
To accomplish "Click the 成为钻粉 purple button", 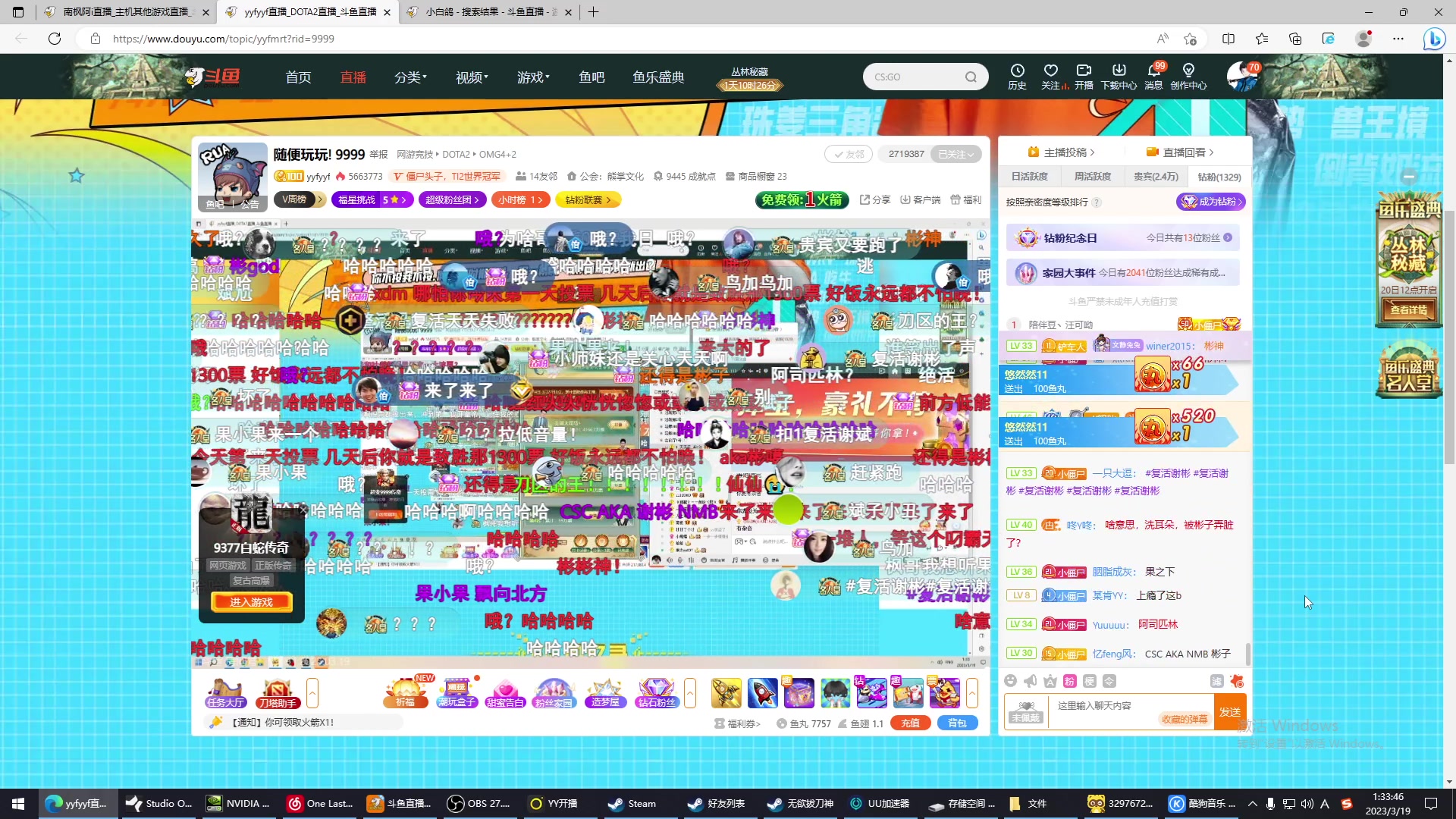I will tap(1211, 202).
